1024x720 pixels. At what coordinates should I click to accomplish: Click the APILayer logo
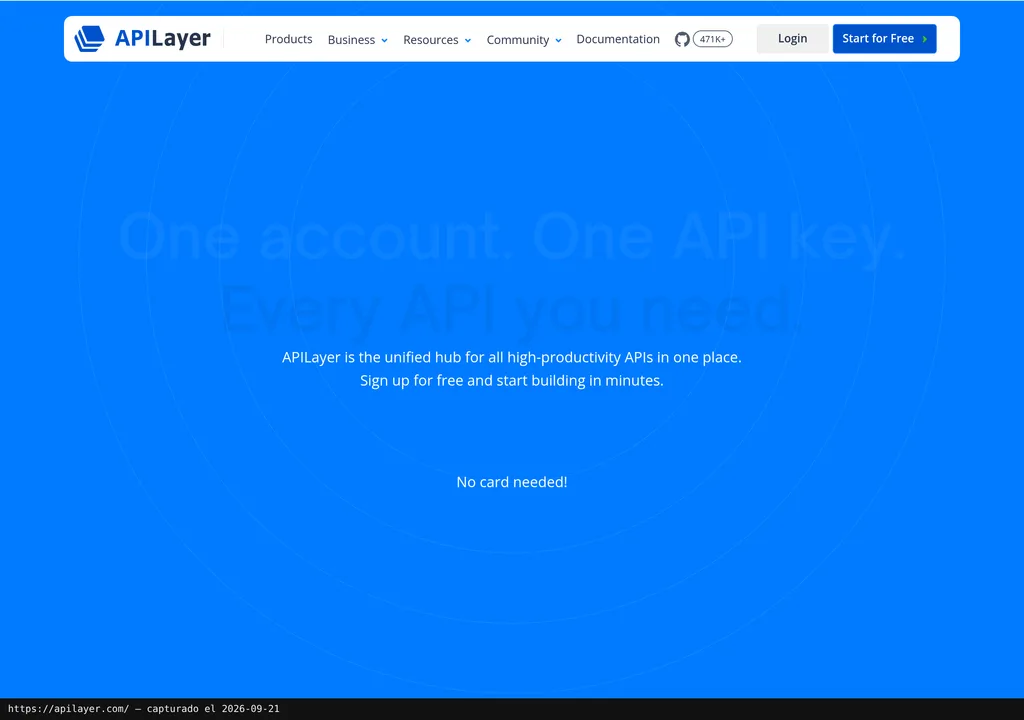[x=142, y=39]
